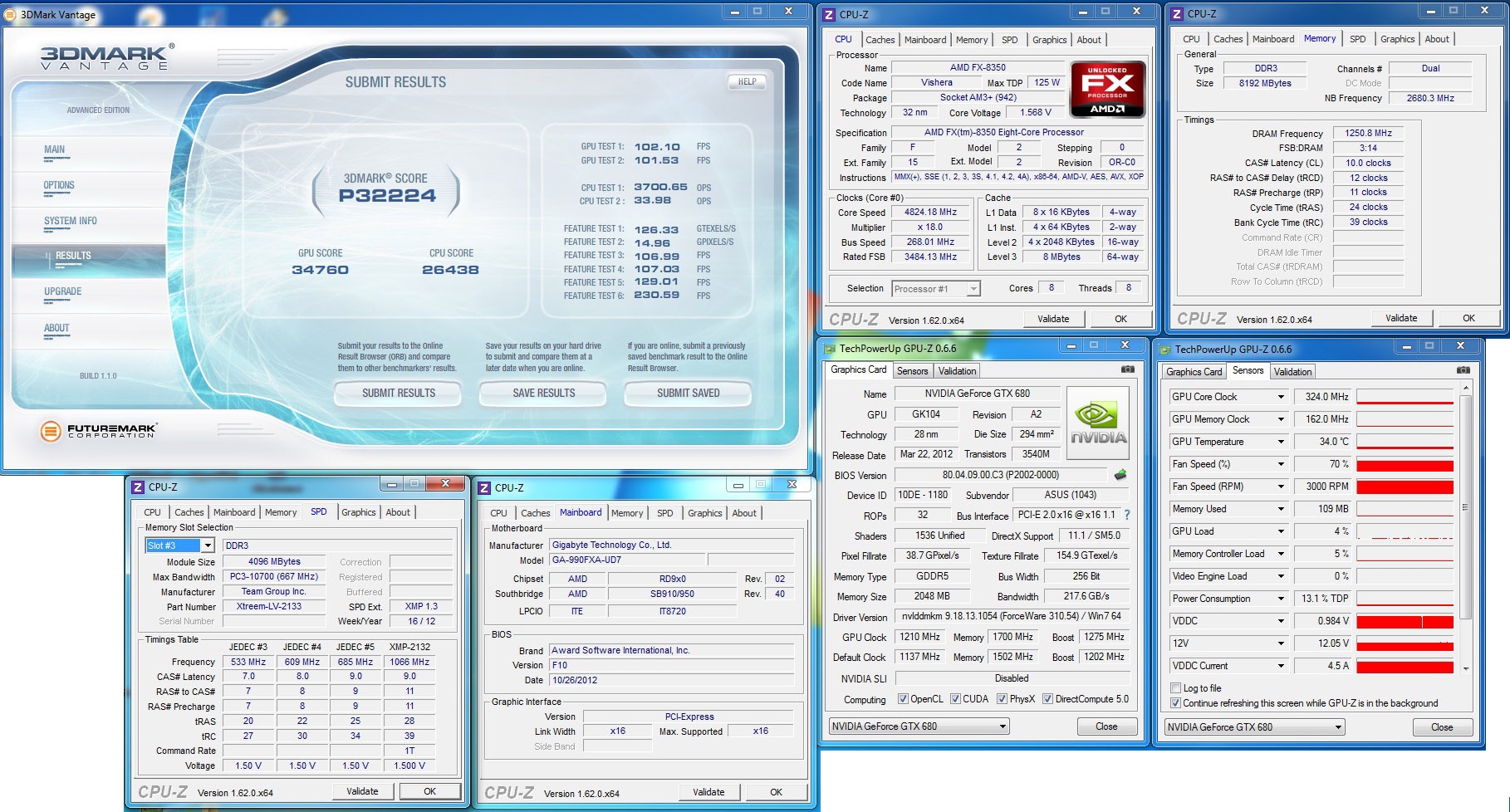Click the Submit Results button
Image resolution: width=1510 pixels, height=812 pixels.
(x=399, y=393)
